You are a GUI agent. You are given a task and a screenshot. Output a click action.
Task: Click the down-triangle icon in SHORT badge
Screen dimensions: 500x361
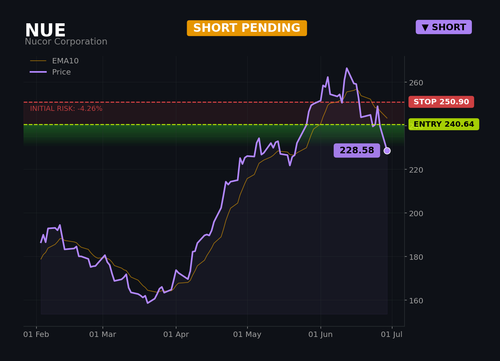point(425,27)
